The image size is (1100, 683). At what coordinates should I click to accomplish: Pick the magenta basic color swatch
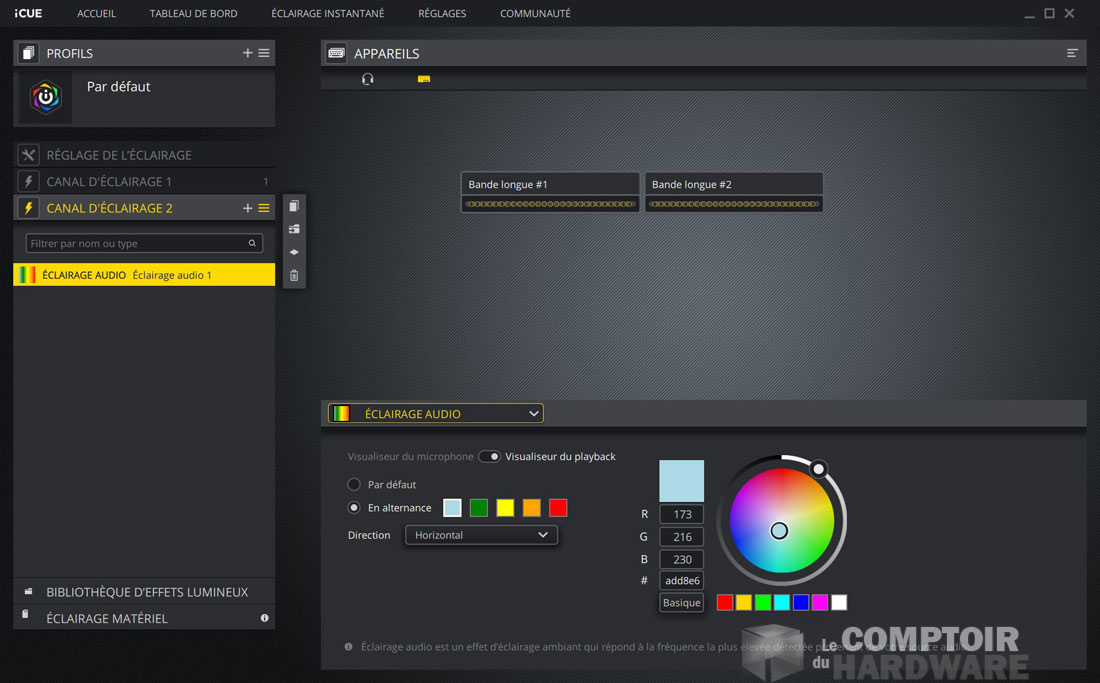point(820,602)
